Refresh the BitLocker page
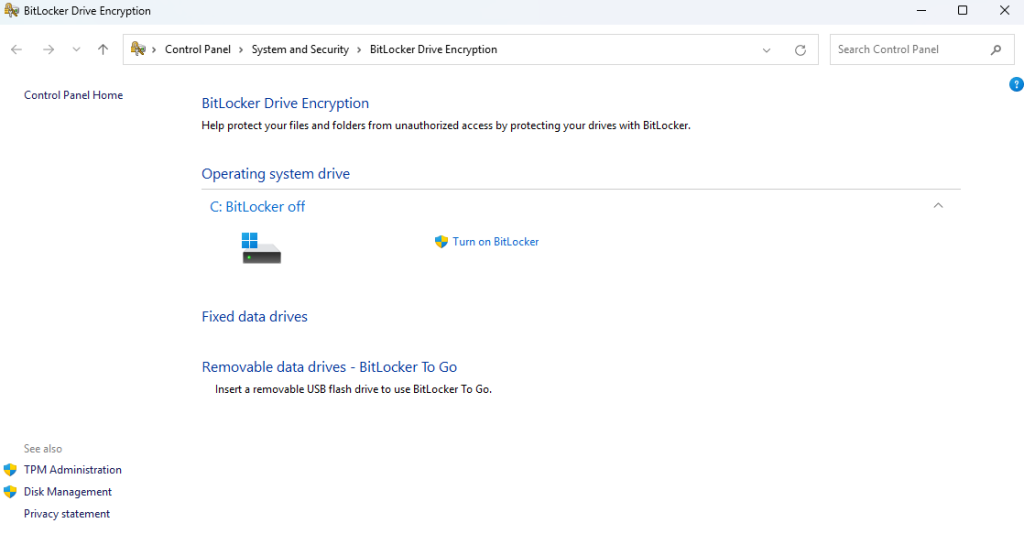The width and height of the screenshot is (1024, 534). click(800, 50)
